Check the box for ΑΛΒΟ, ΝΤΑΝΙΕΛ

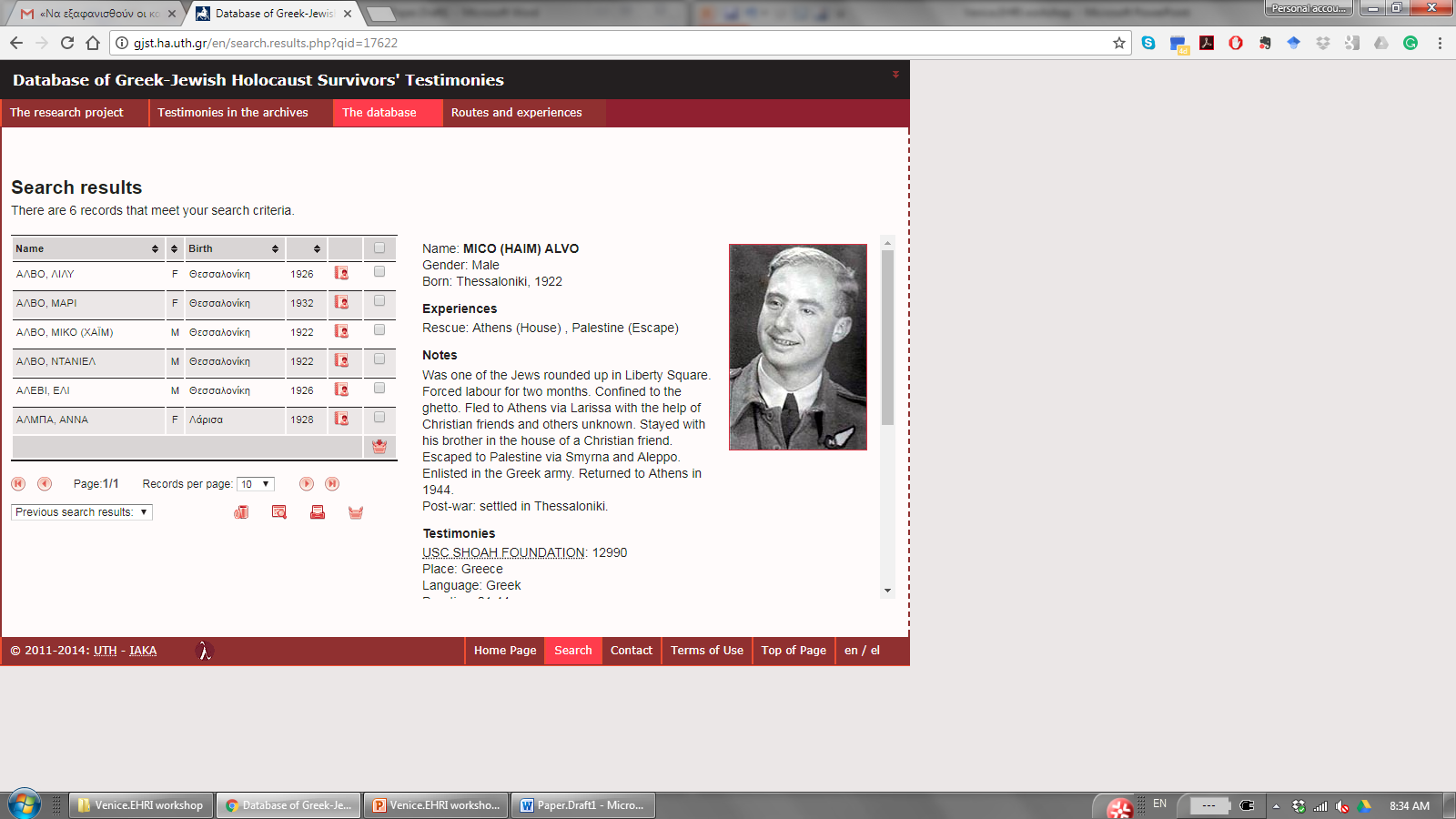[379, 359]
